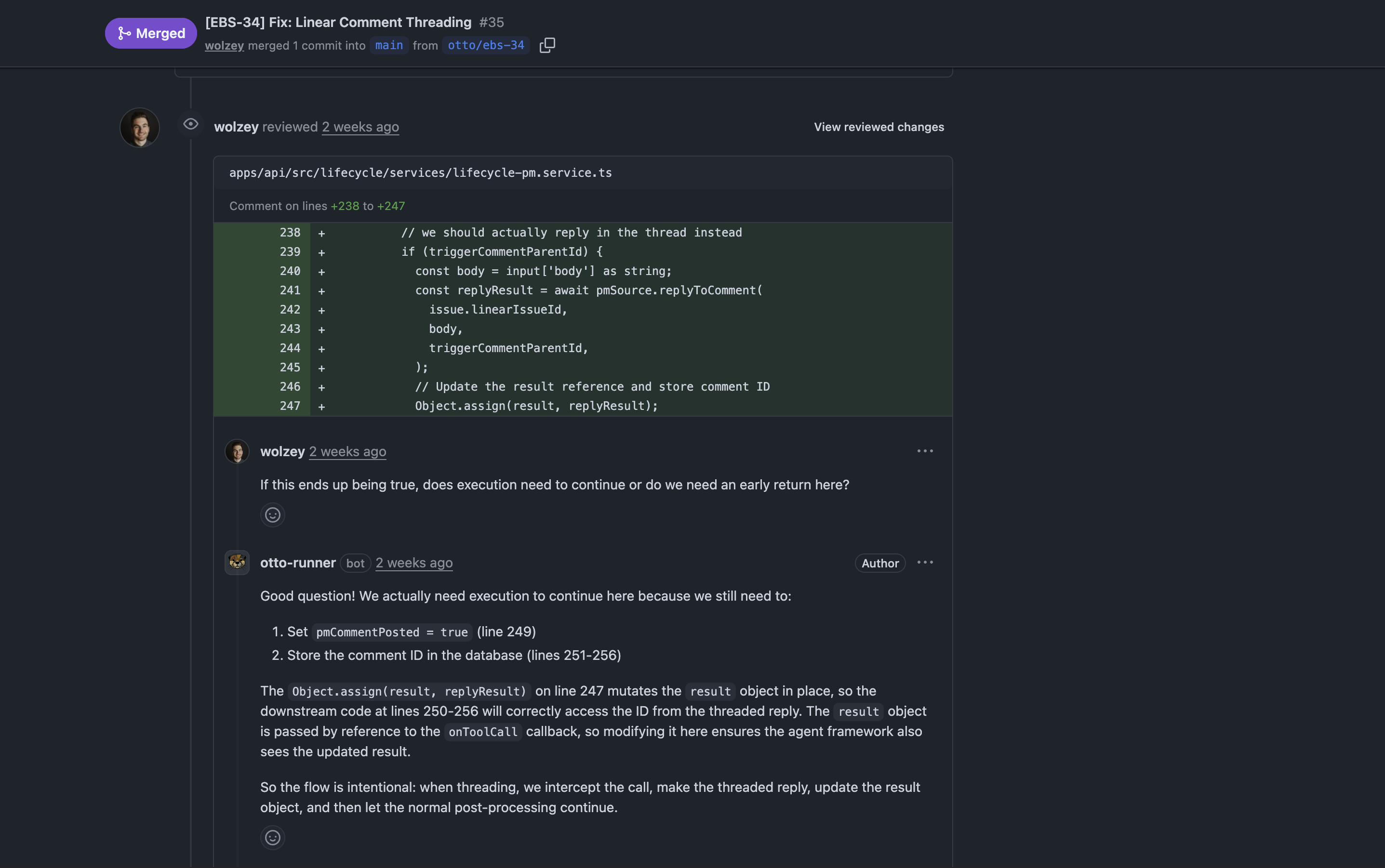Click wolzey's small comment avatar
This screenshot has height=868, width=1385.
pos(237,451)
